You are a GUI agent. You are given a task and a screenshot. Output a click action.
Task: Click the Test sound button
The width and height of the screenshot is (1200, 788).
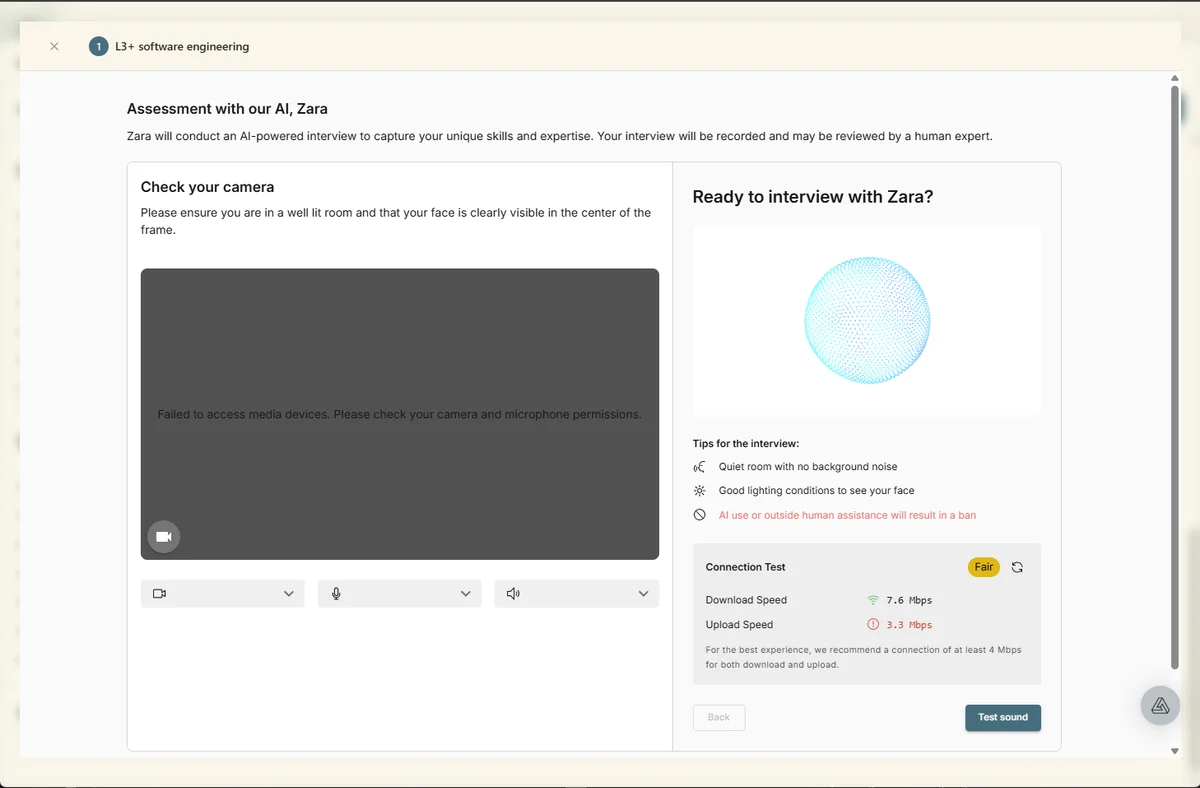click(x=1002, y=718)
